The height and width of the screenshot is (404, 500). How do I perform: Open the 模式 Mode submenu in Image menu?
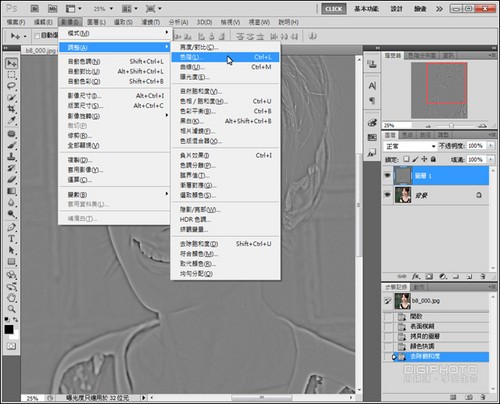(114, 33)
